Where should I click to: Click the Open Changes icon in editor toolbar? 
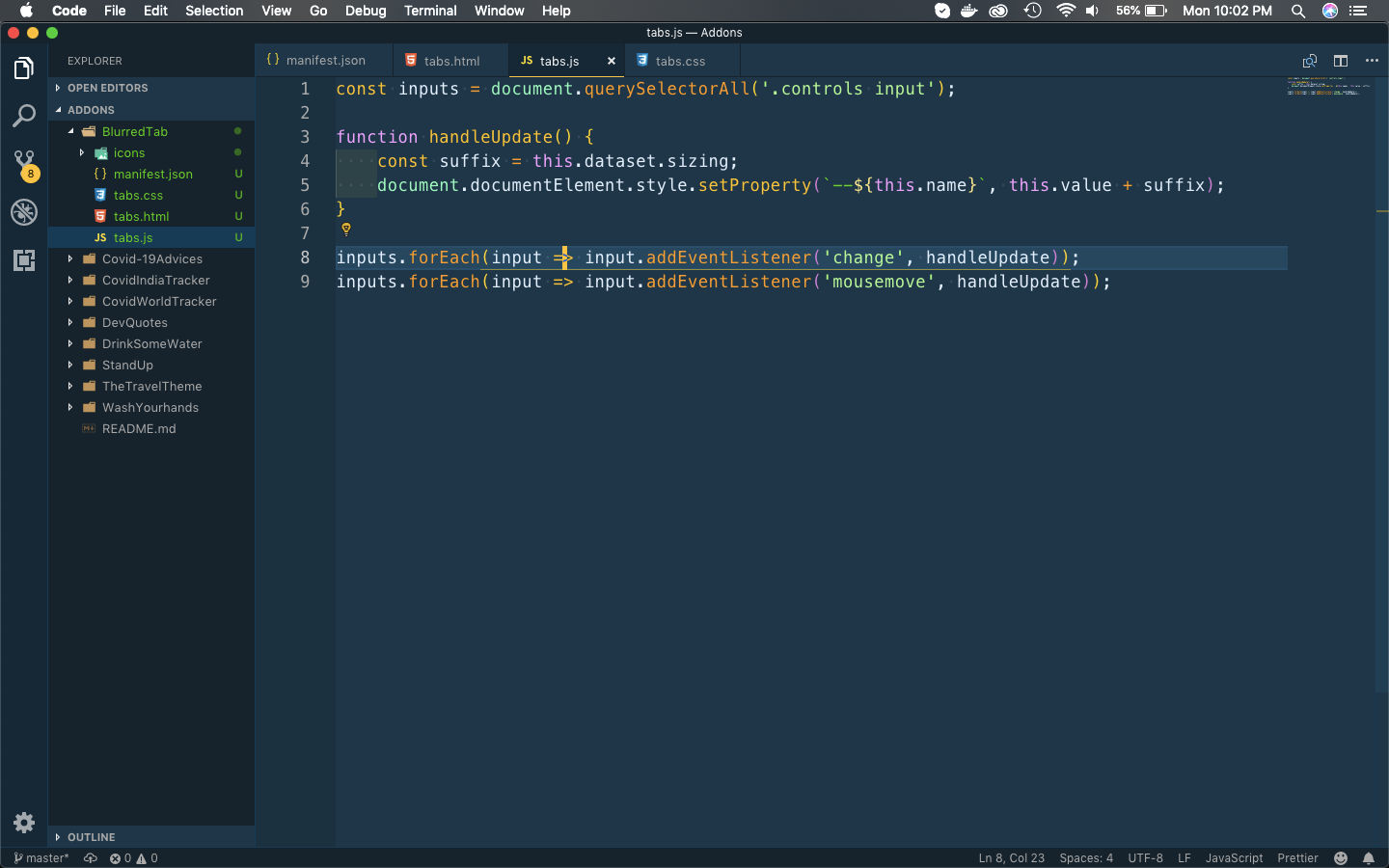(x=1310, y=61)
